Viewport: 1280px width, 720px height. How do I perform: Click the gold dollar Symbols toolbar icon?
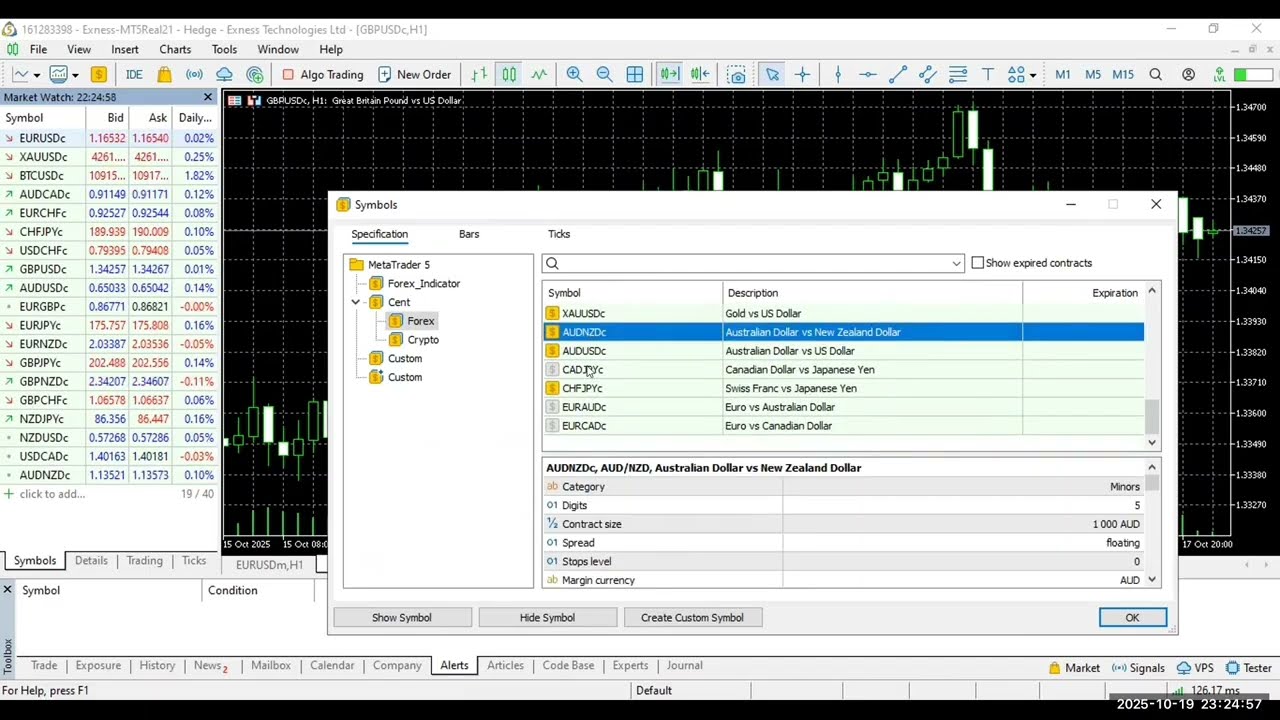pyautogui.click(x=98, y=75)
